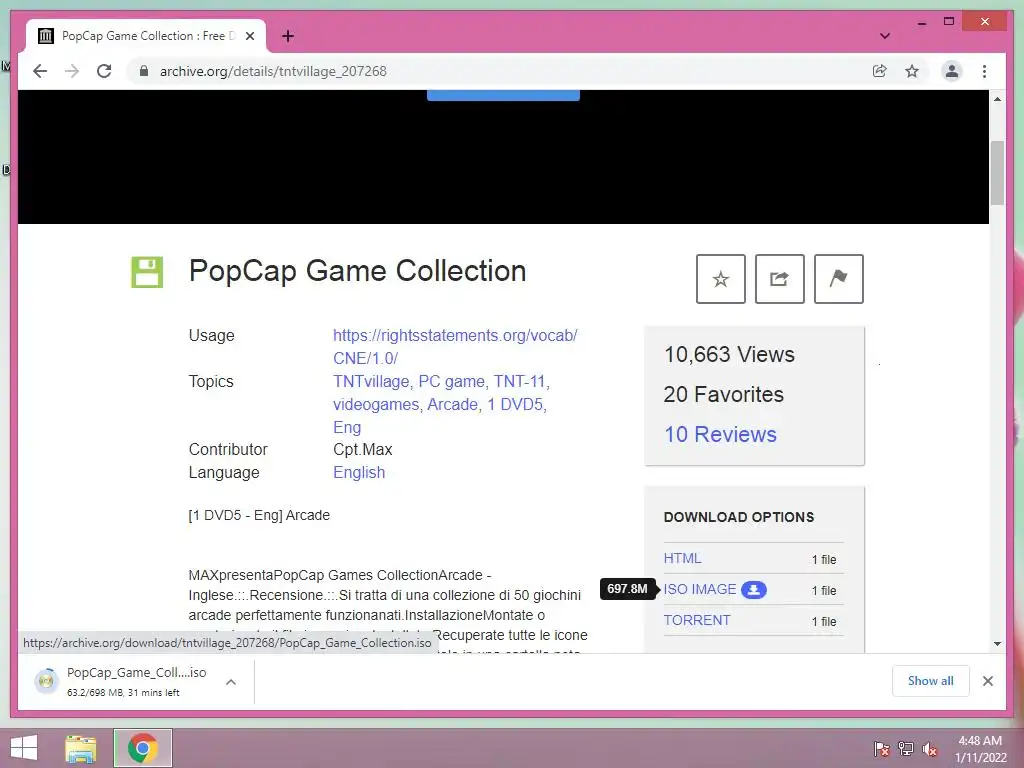Image resolution: width=1024 pixels, height=768 pixels.
Task: Open the 1 DVD5 topic link
Action: click(515, 404)
